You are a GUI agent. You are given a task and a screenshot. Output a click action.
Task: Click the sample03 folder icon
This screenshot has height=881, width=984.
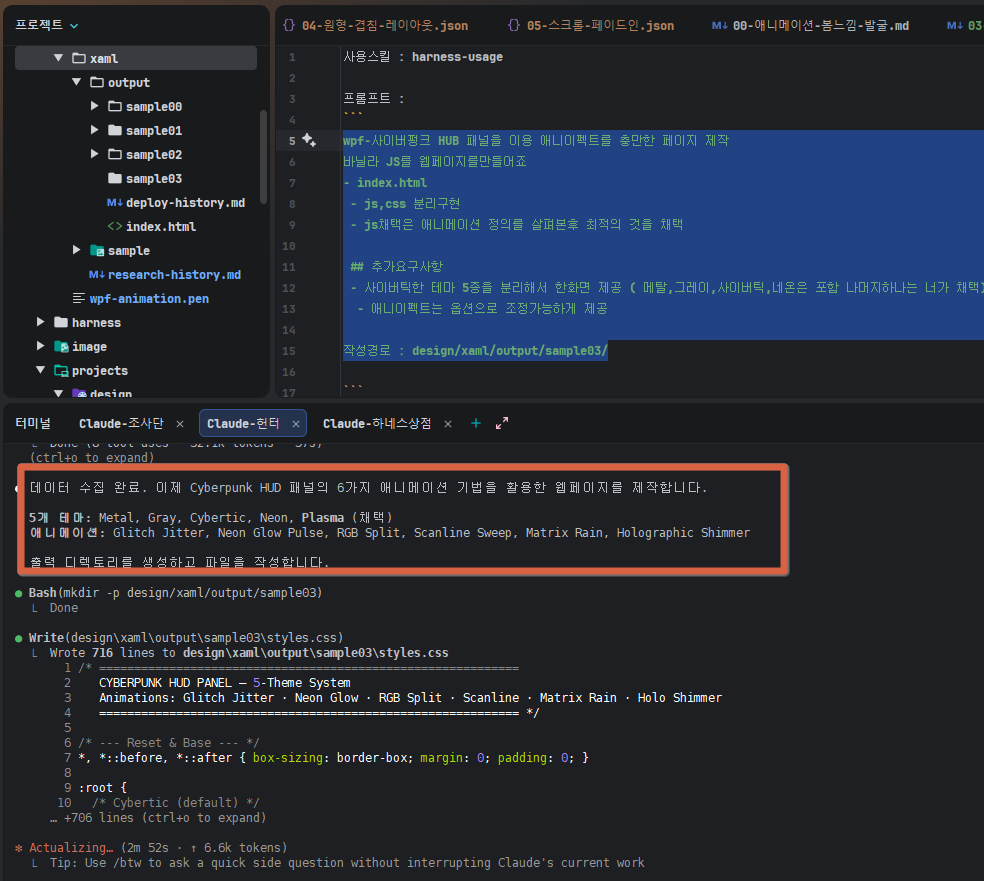(x=115, y=179)
